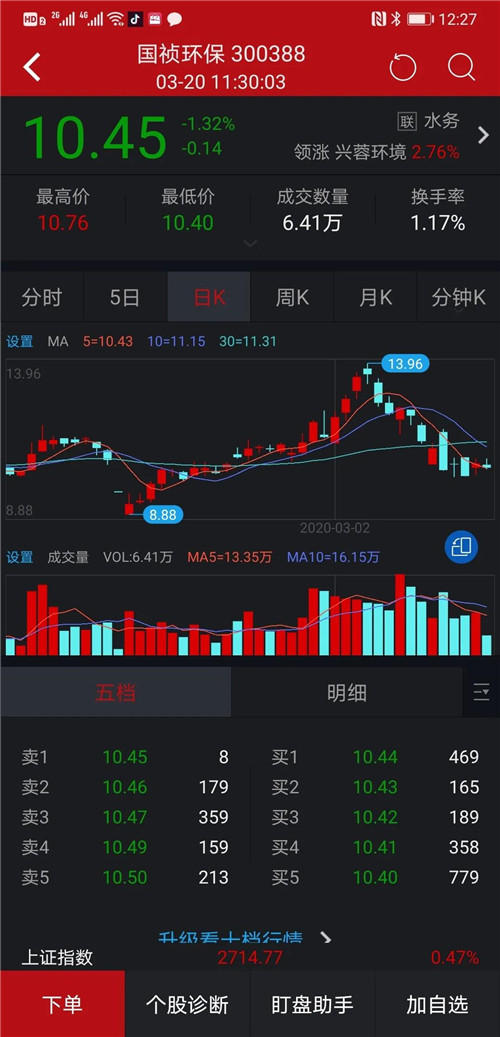Image resolution: width=500 pixels, height=1037 pixels.
Task: Tap the 联 sector tag icon
Action: [406, 122]
